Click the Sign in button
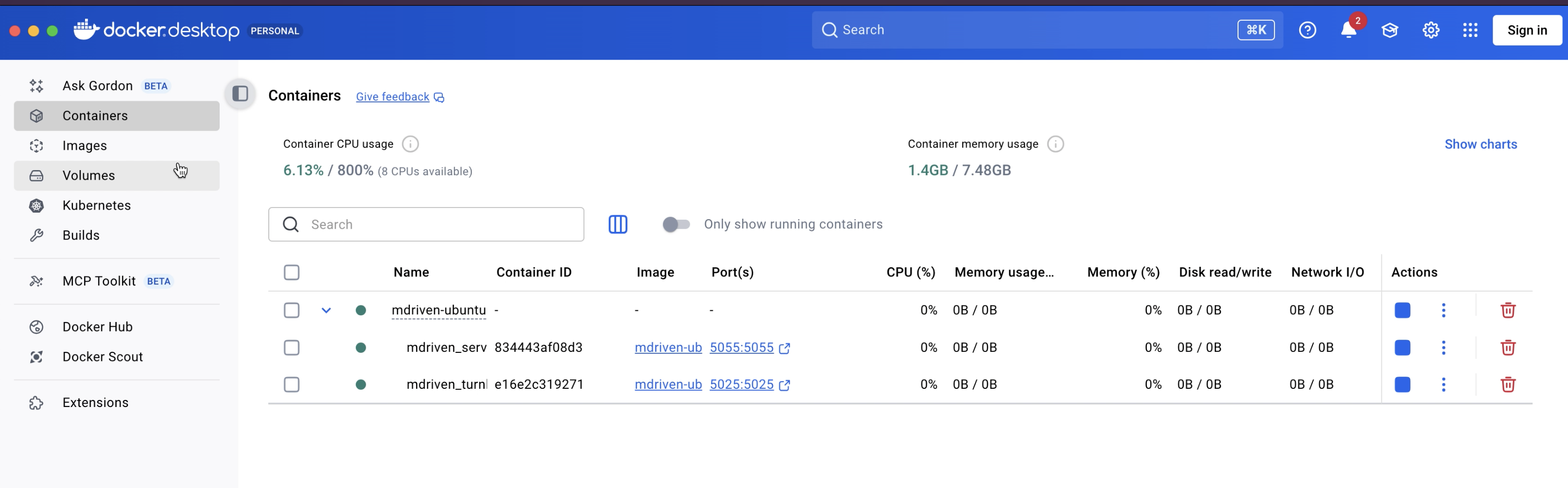 (1526, 30)
